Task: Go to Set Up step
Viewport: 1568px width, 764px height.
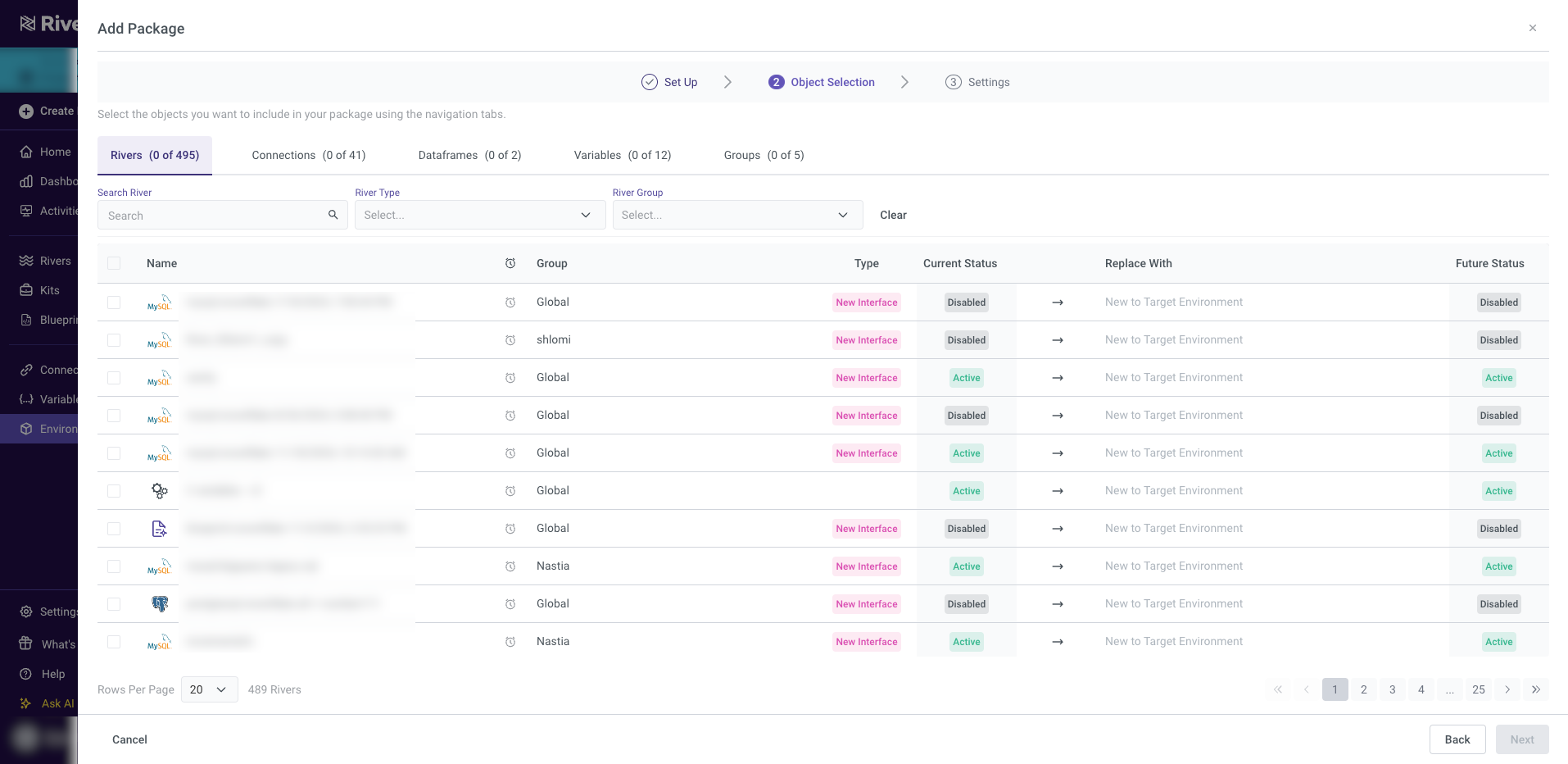Action: 669,82
